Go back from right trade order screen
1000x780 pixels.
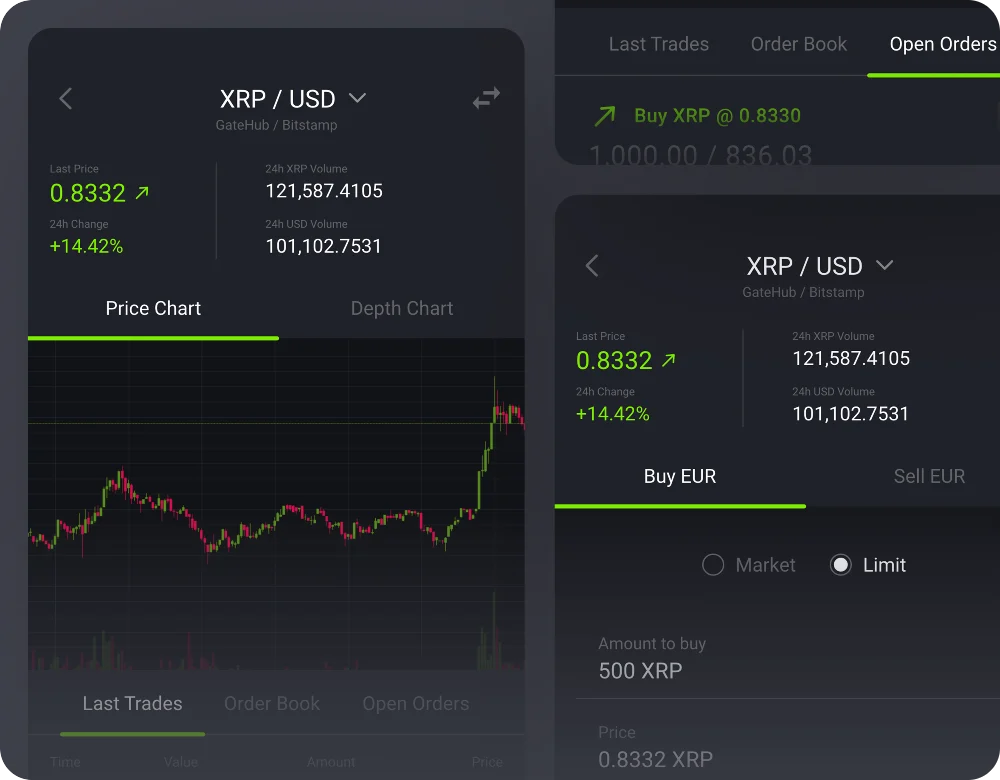(x=592, y=265)
